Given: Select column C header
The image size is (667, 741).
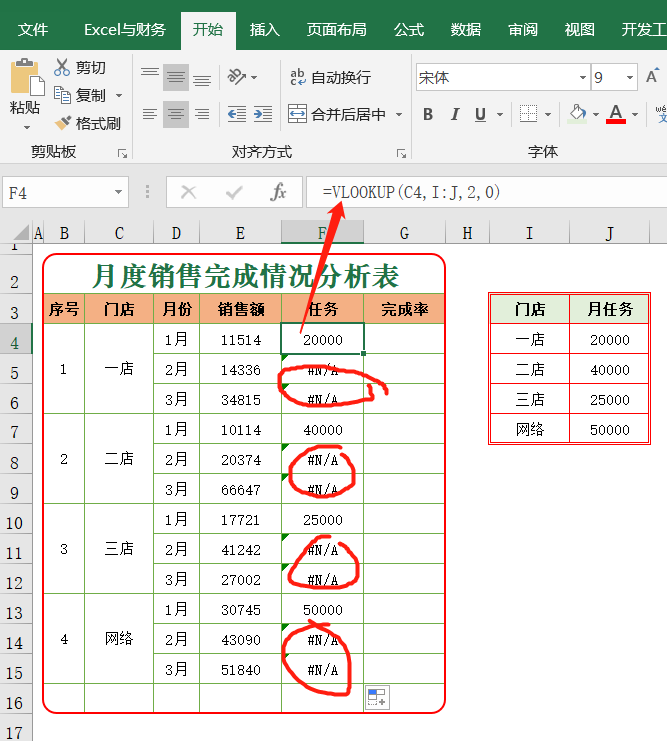Looking at the screenshot, I should (119, 233).
